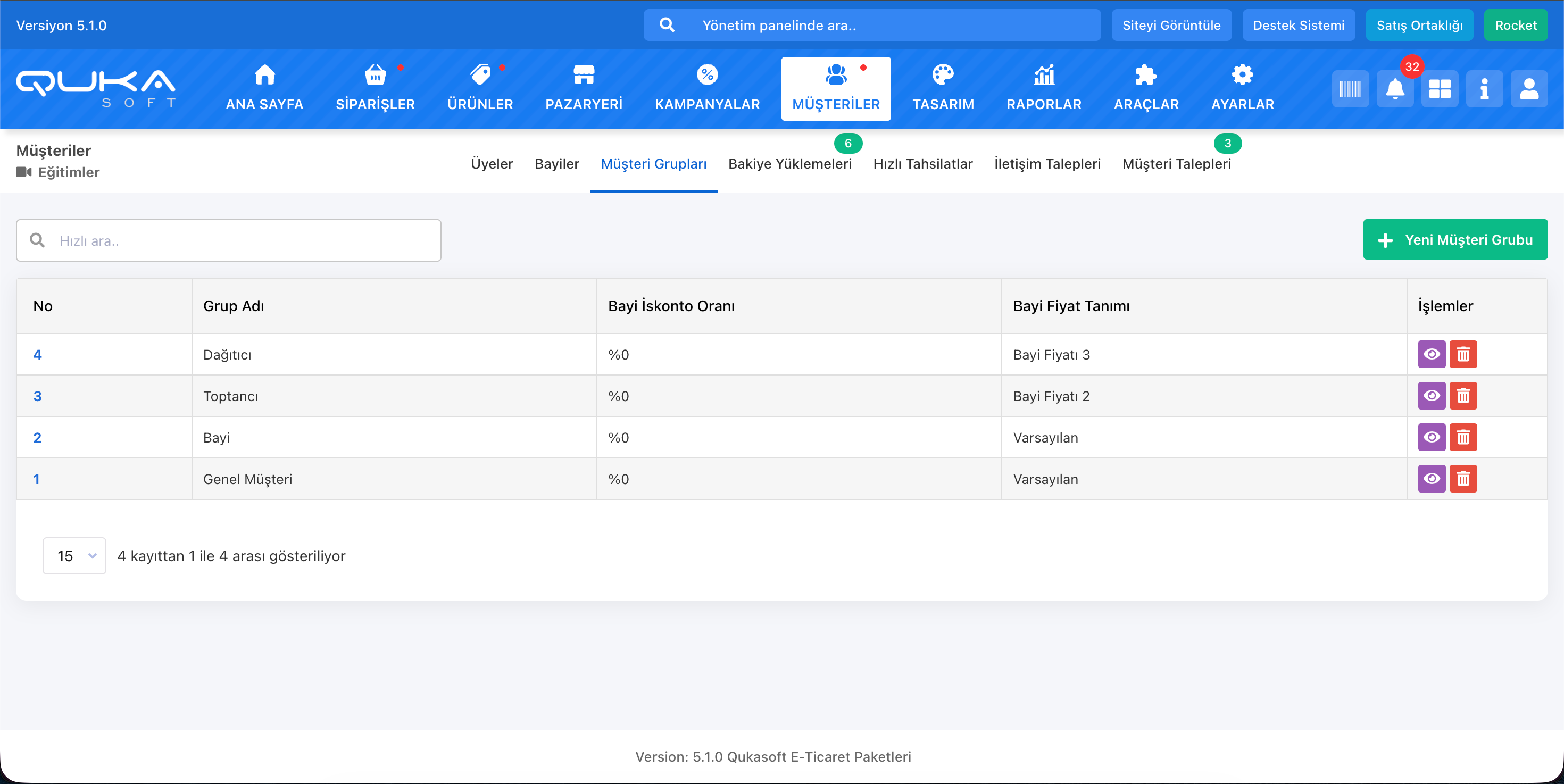Click eye icon on Dağıtıcı row
1564x784 pixels.
[x=1431, y=354]
